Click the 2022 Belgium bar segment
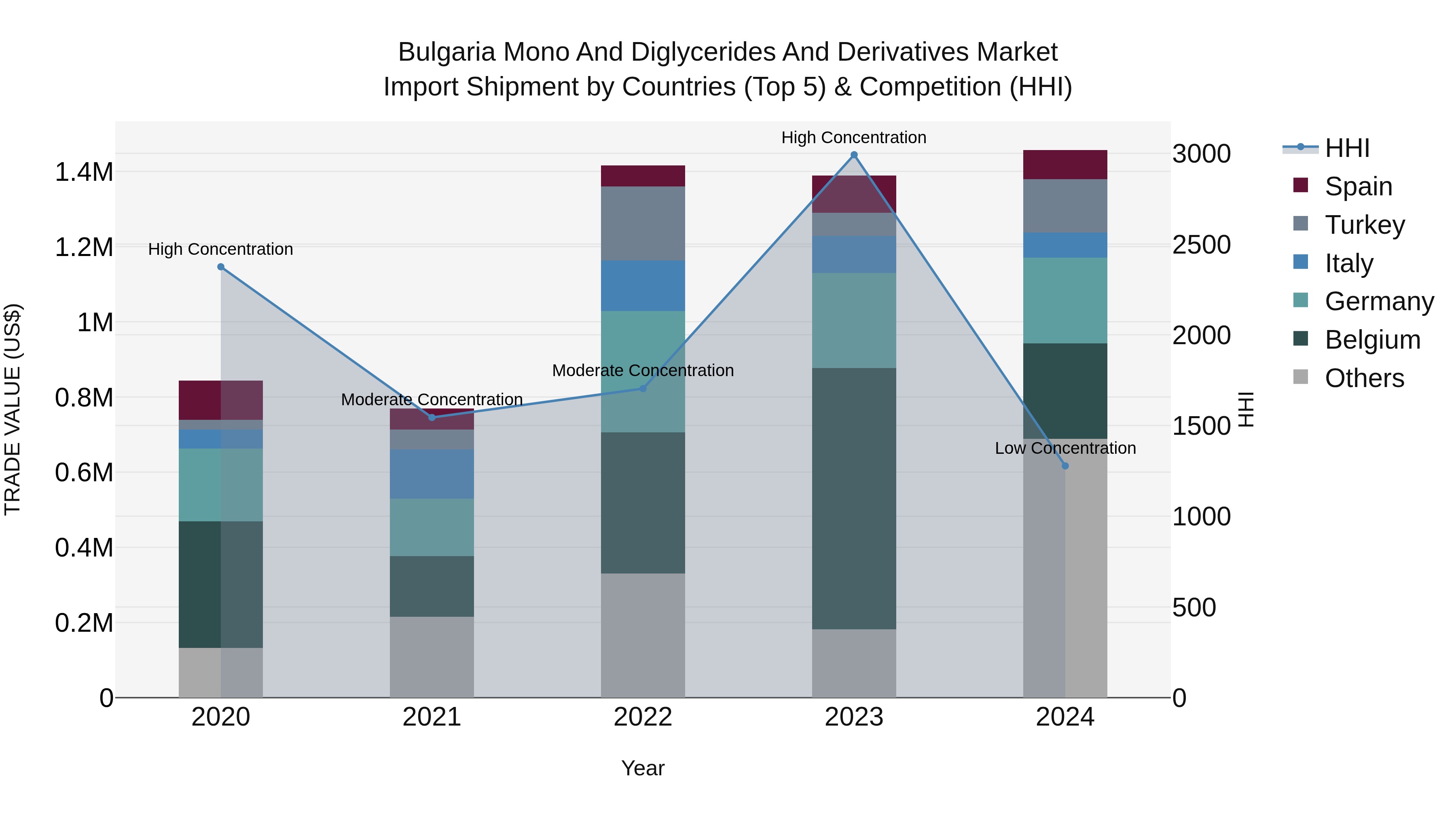 point(643,503)
